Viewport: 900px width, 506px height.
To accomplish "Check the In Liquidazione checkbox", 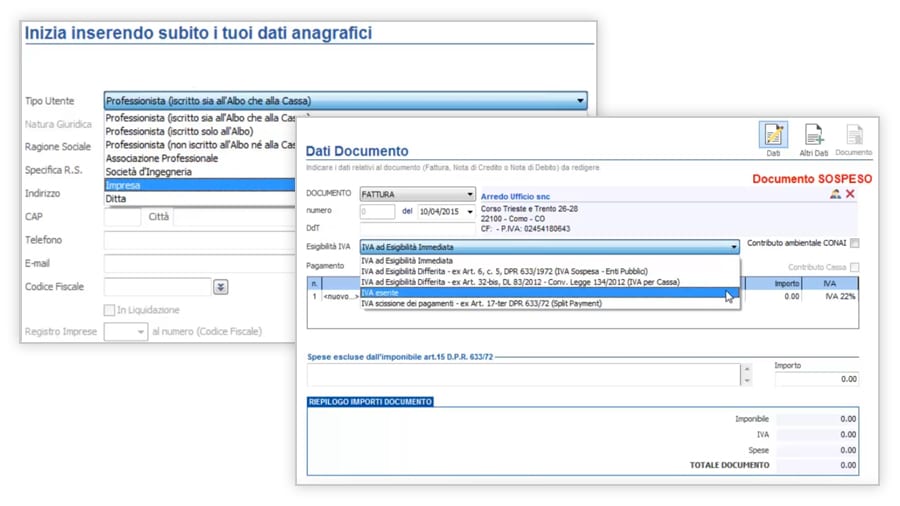I will [x=110, y=310].
